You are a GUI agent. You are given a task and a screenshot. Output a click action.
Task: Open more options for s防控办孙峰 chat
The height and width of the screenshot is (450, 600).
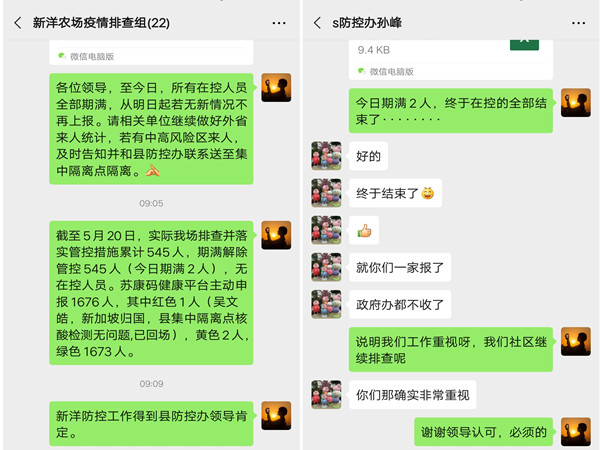tap(578, 23)
